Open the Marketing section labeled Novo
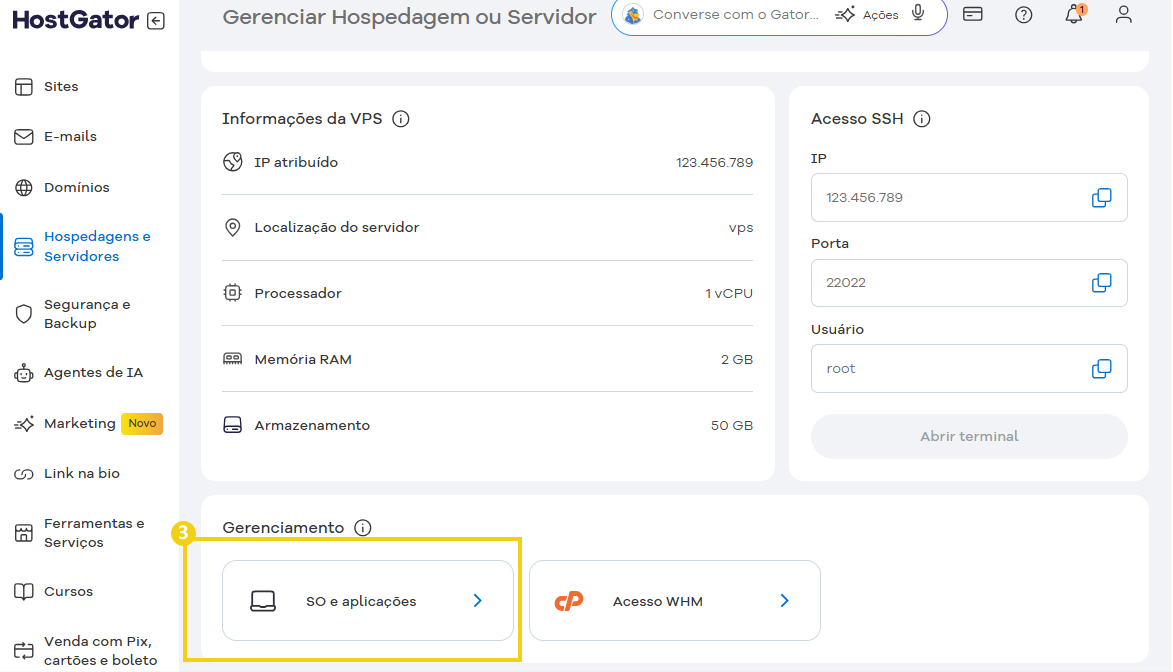This screenshot has height=672, width=1173. point(79,423)
